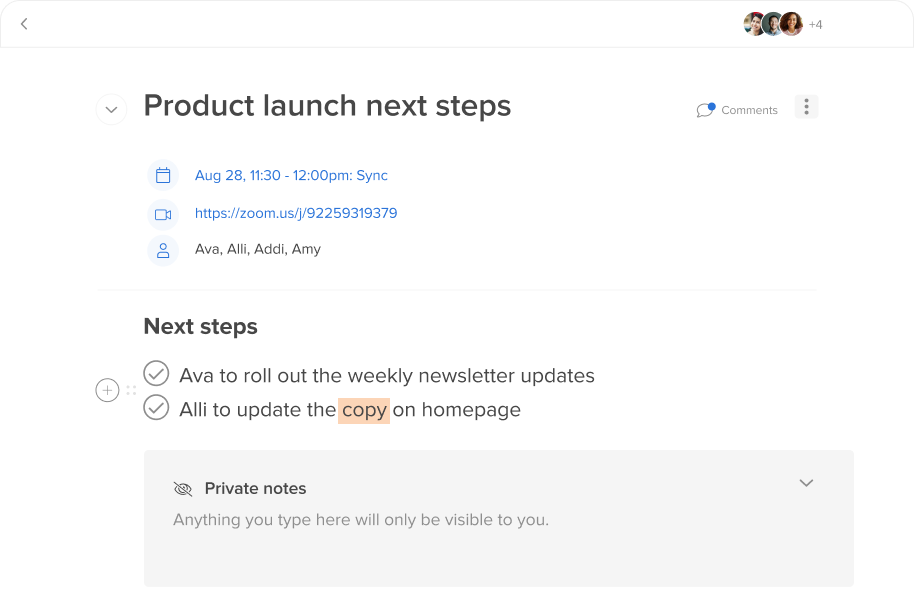
Task: Open the Aug 28 Sync meeting link
Action: [291, 176]
